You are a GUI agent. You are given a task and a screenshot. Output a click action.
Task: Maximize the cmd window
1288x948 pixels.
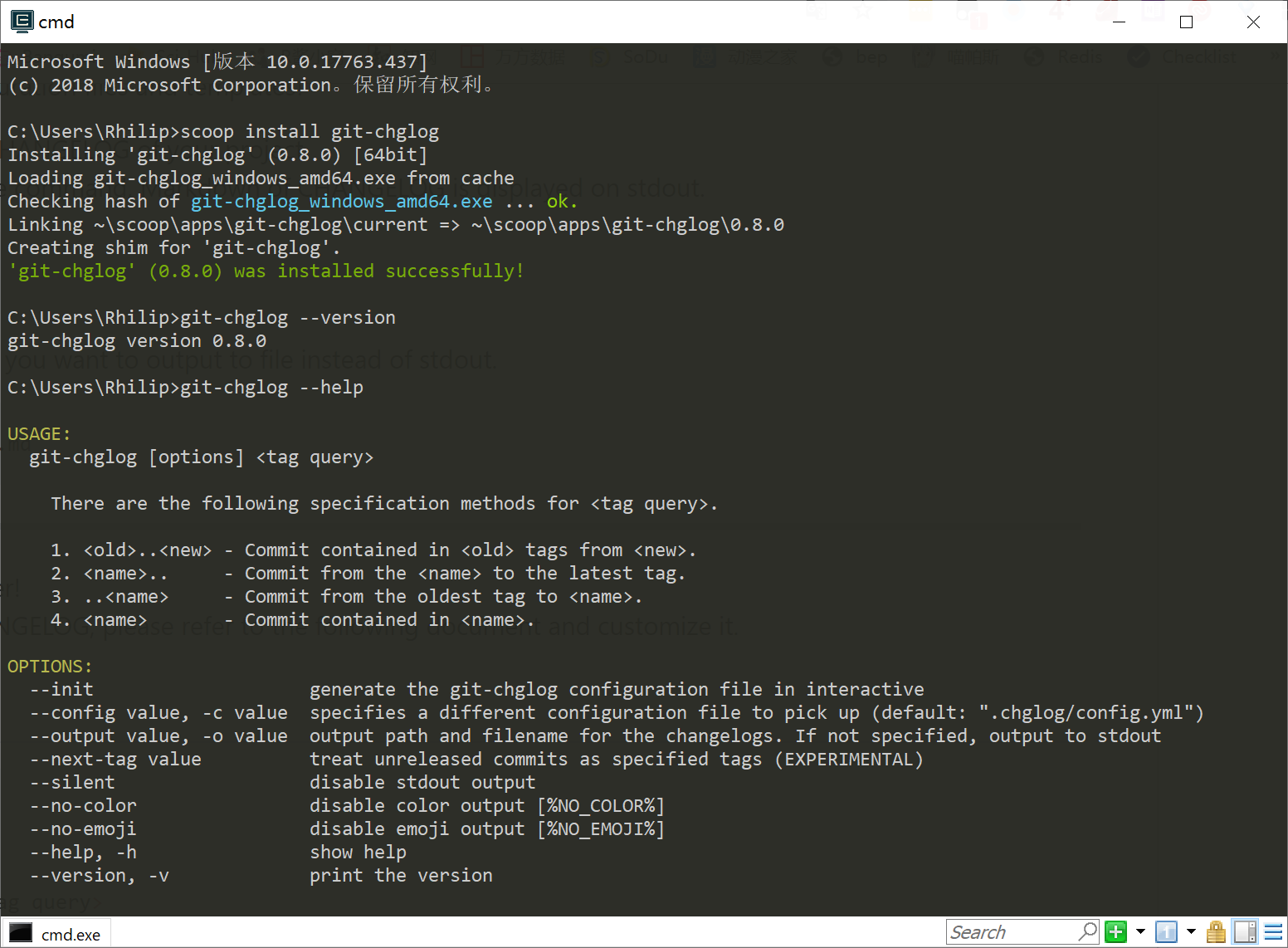tap(1187, 22)
